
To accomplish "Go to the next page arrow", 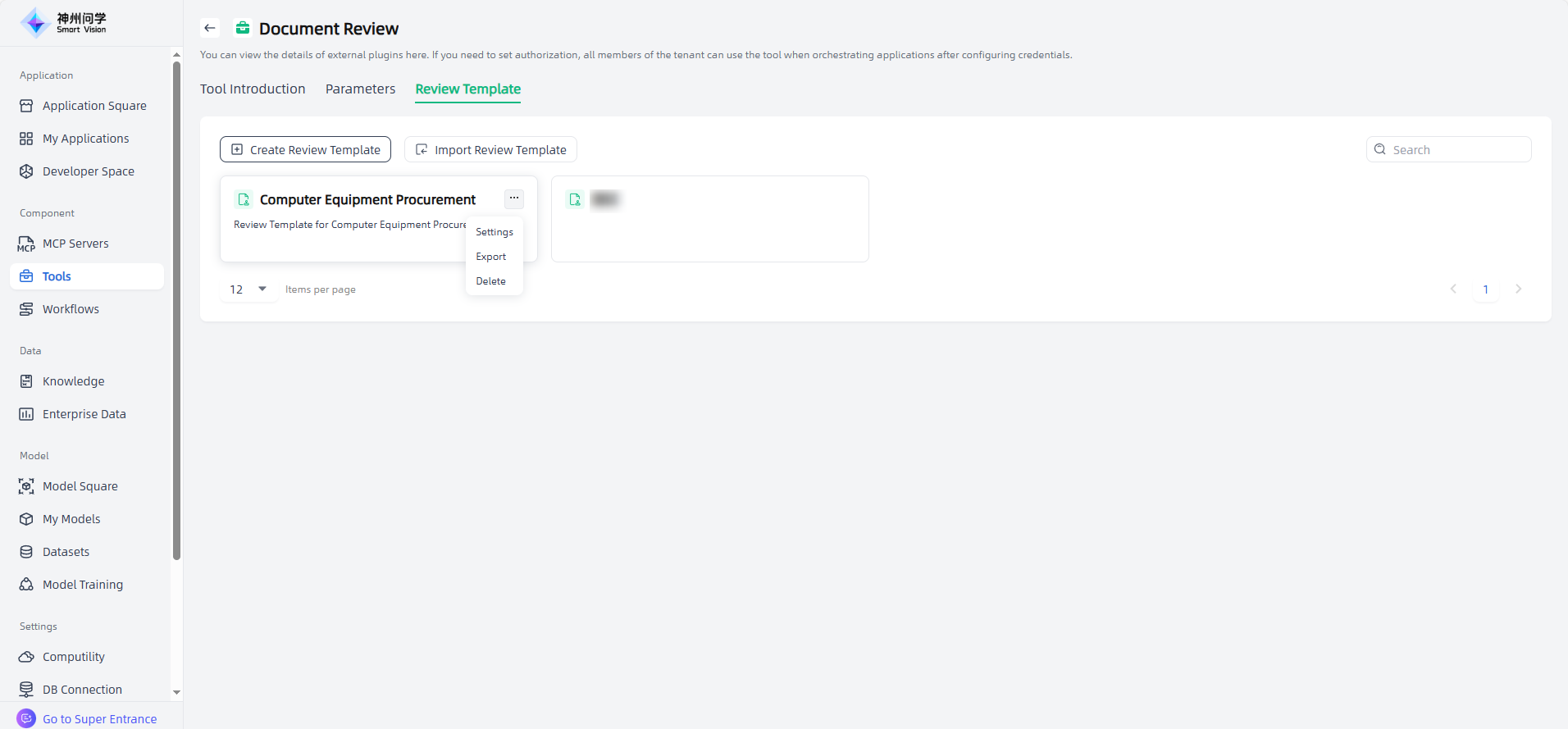I will pyautogui.click(x=1518, y=289).
